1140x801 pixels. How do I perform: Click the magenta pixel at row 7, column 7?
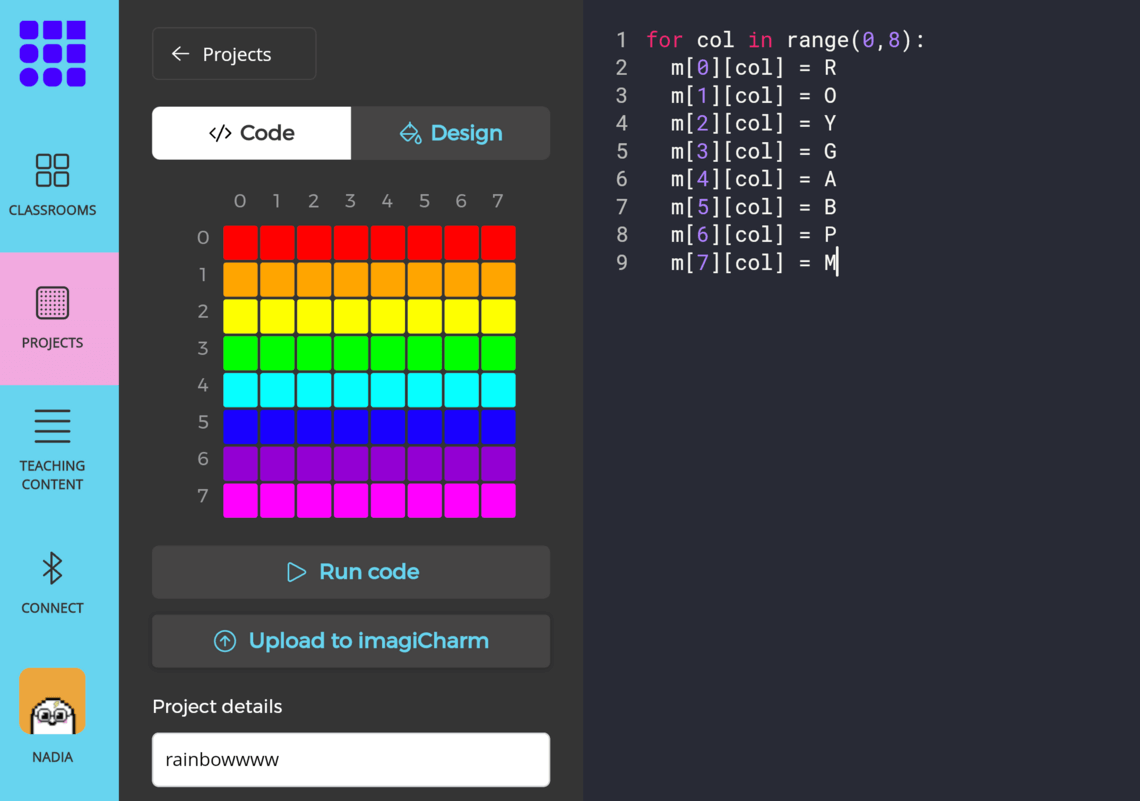coord(498,500)
